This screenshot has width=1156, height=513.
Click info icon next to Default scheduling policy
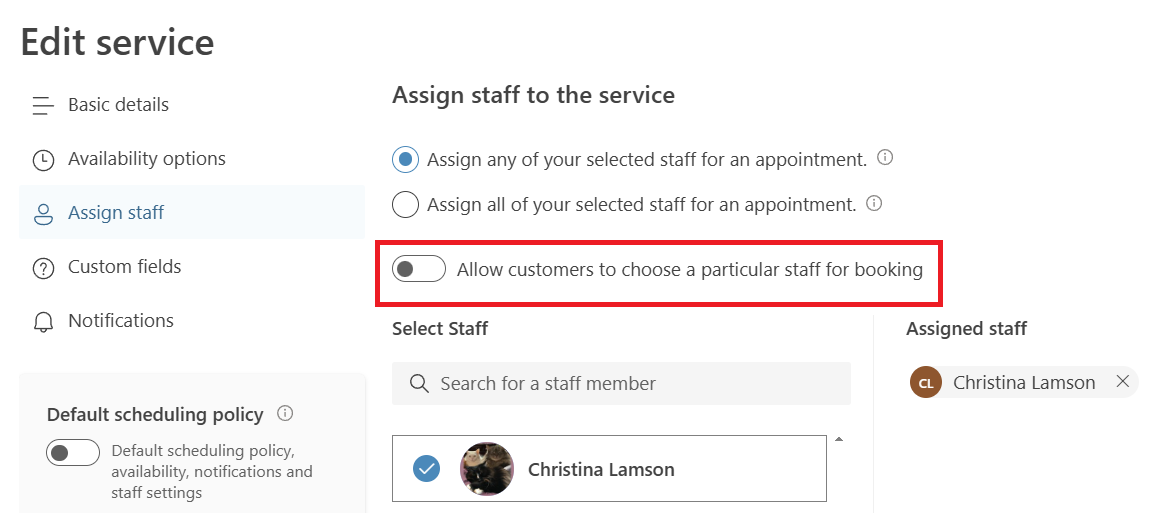pyautogui.click(x=285, y=413)
